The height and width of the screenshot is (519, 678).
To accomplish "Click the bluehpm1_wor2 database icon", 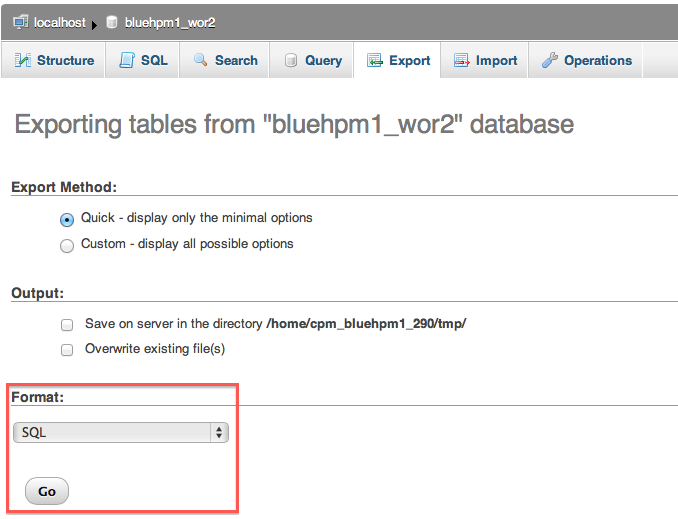I will coord(111,22).
